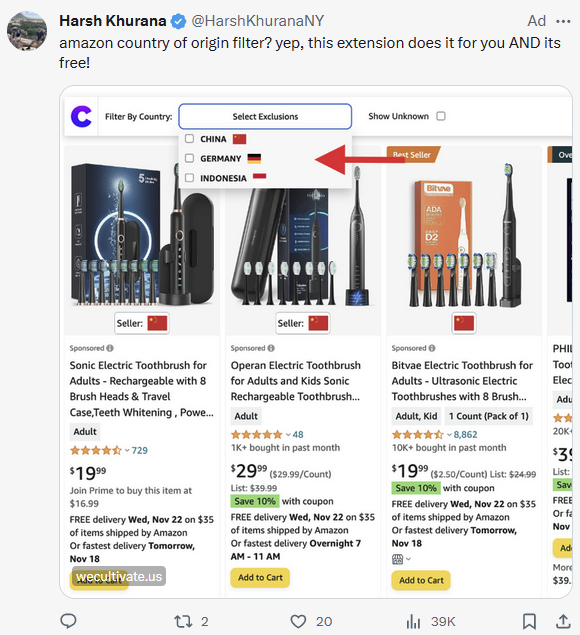Screen dimensions: 580x635
Task: Click the blue verified badge icon
Action: (x=178, y=21)
